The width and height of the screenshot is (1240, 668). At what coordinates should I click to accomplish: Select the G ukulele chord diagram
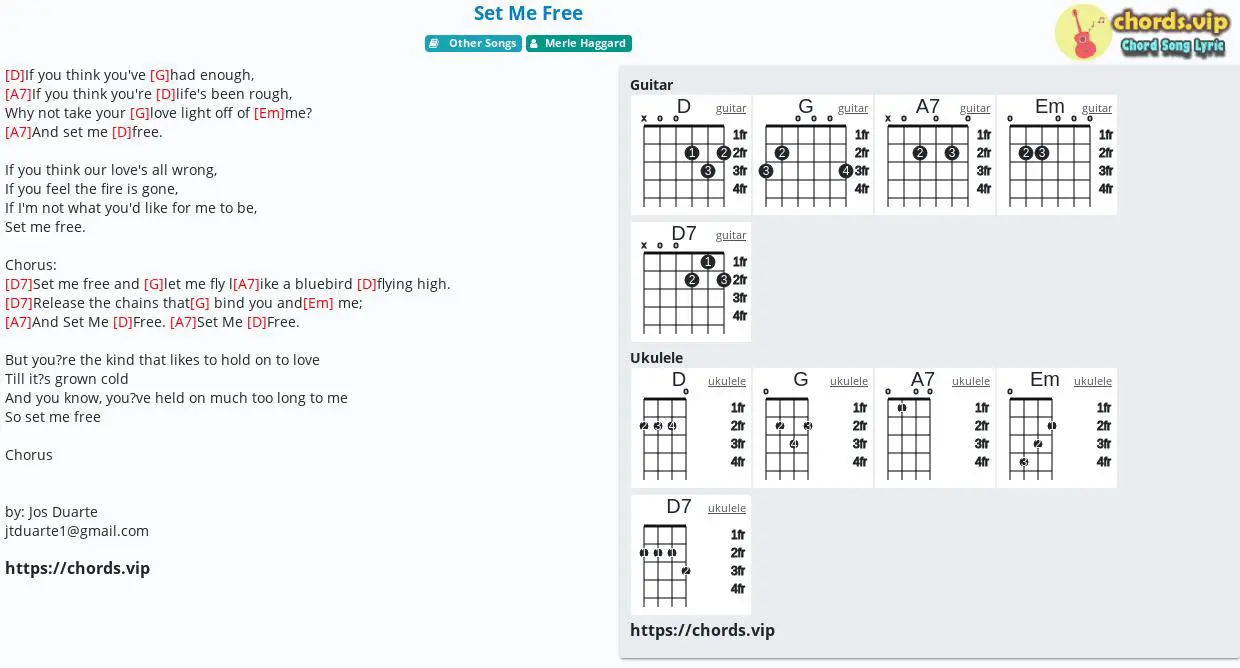click(813, 428)
